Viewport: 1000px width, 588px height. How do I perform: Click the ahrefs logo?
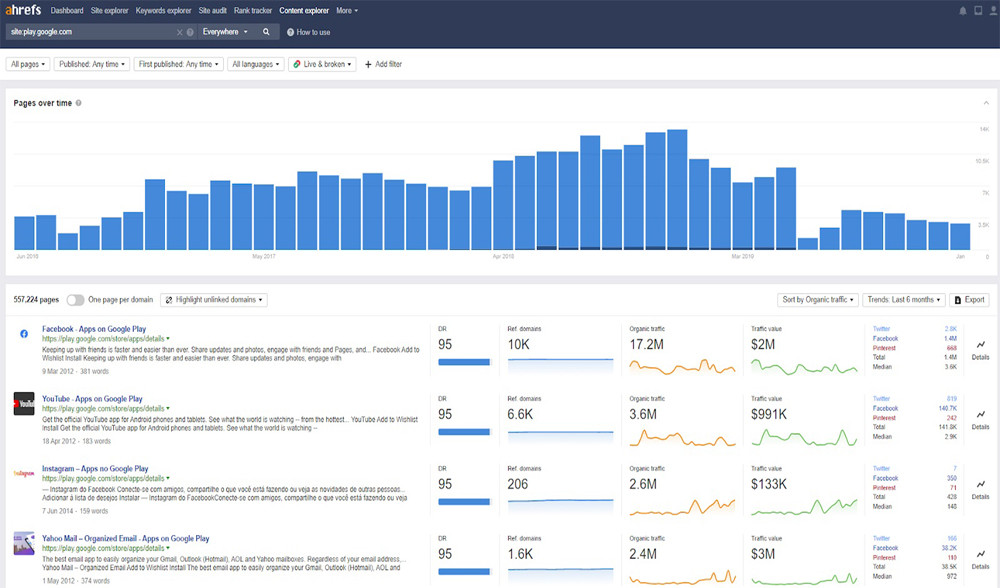click(23, 10)
